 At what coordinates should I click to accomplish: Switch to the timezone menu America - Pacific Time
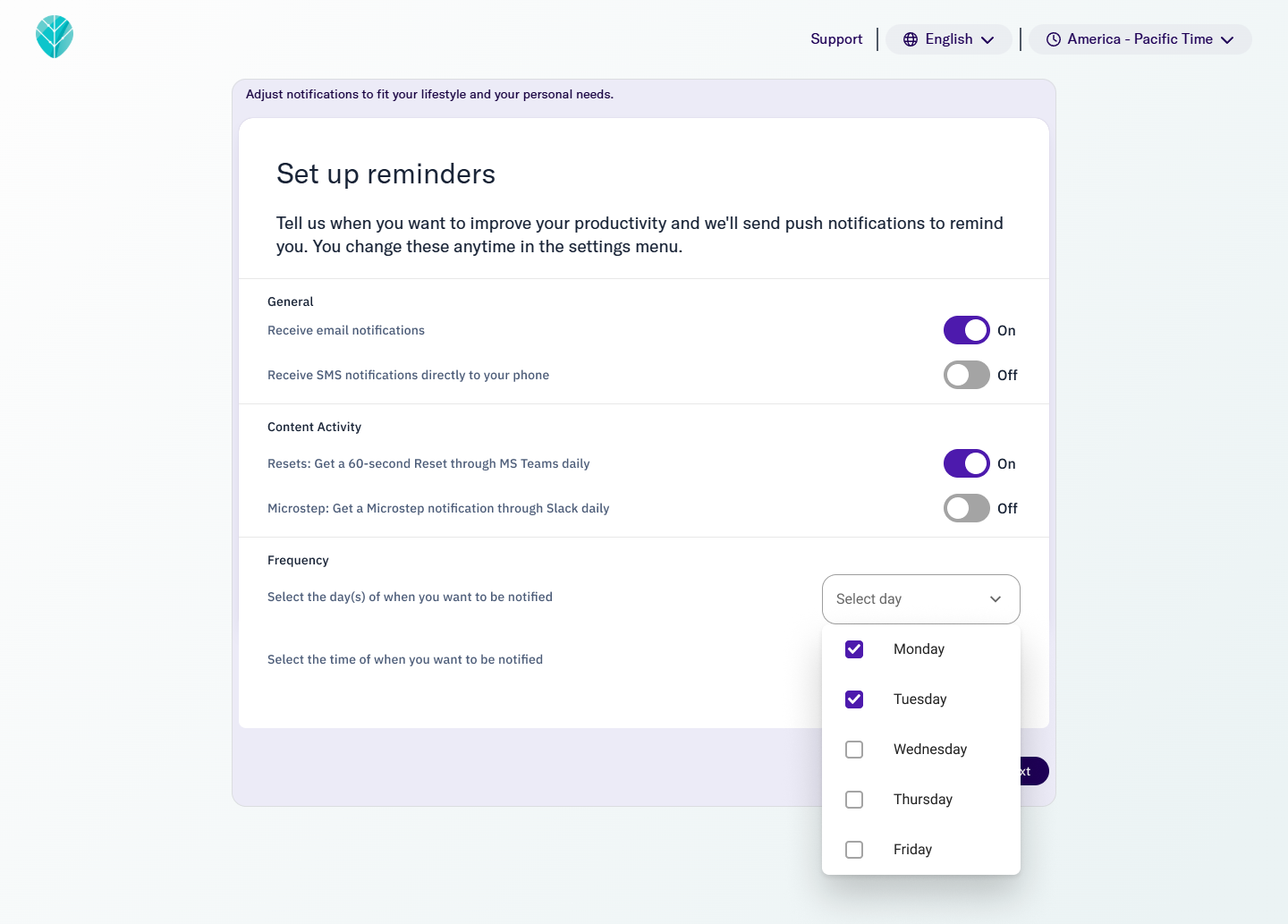1140,38
